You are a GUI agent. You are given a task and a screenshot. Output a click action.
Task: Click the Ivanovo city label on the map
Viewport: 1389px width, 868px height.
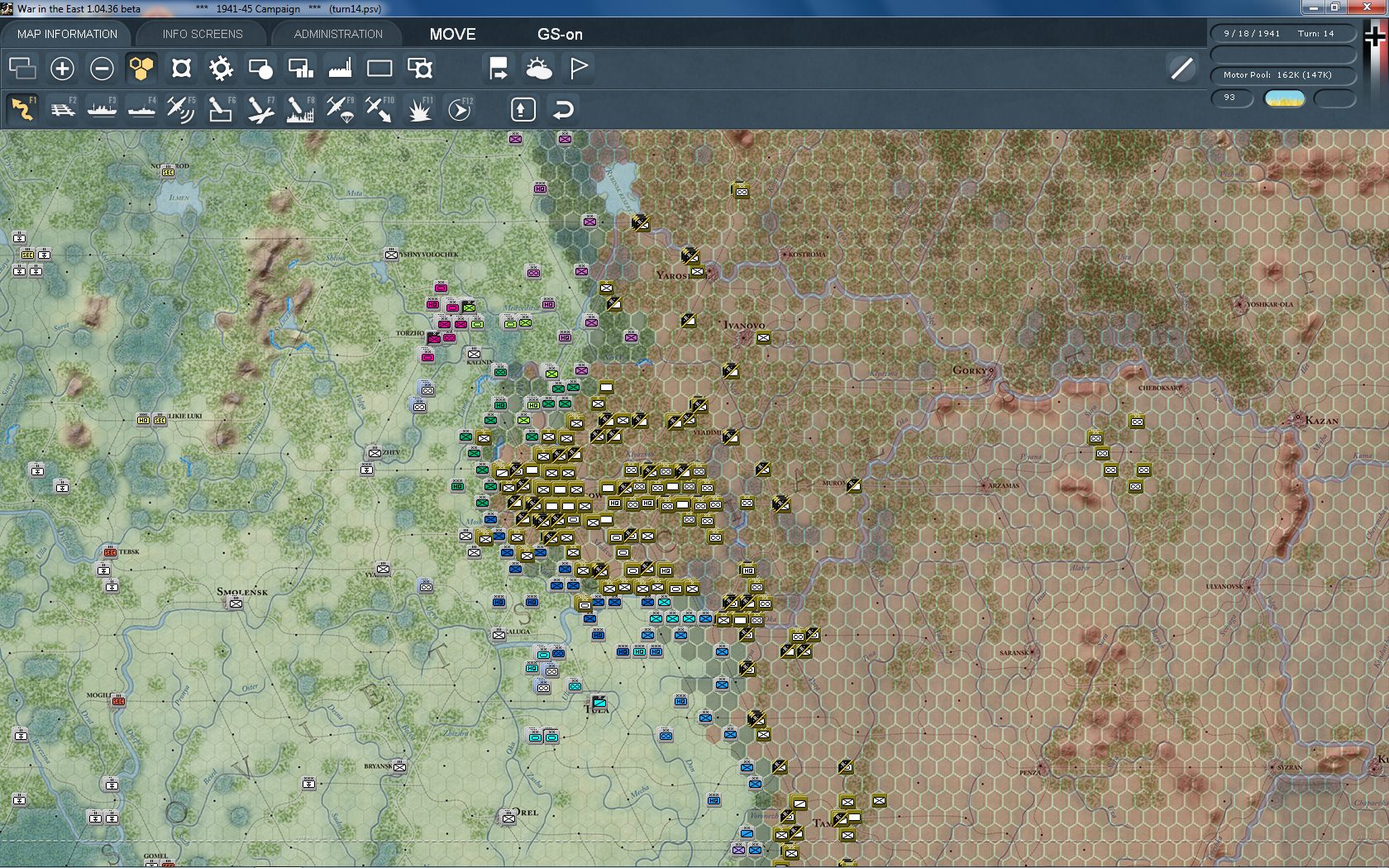744,325
